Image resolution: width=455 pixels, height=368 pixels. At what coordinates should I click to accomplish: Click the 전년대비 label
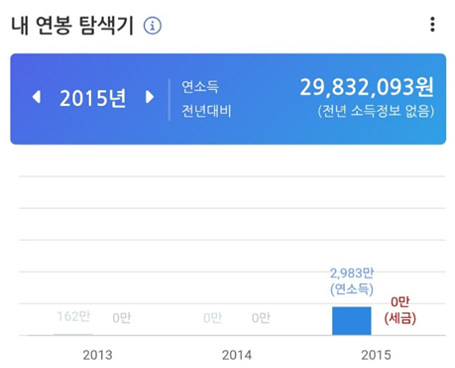pos(206,111)
